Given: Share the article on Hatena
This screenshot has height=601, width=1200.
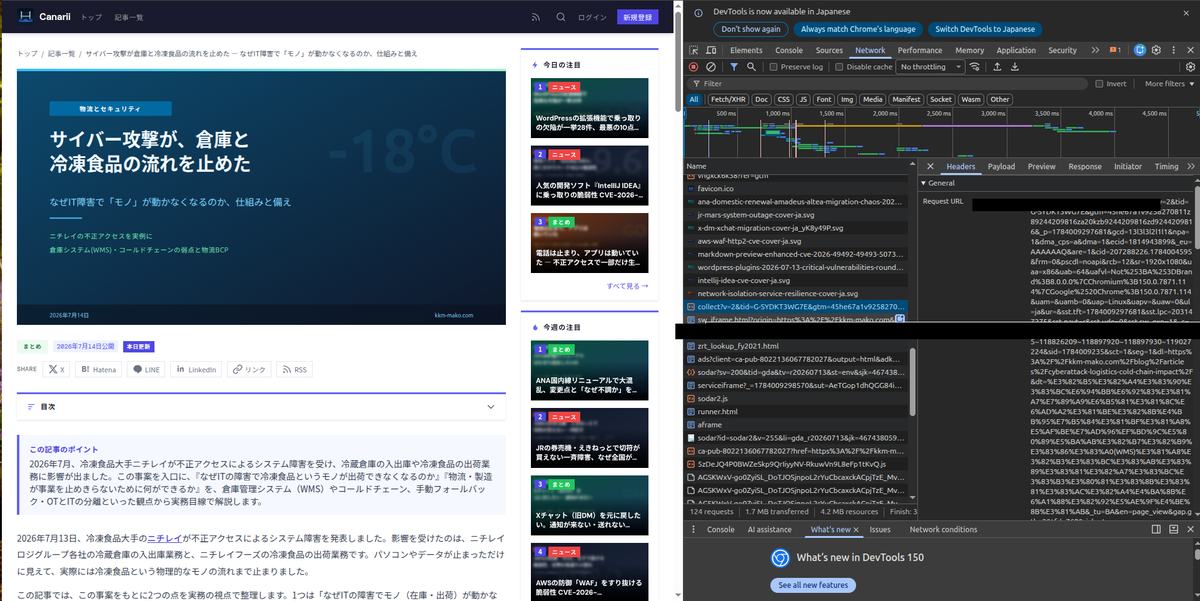Looking at the screenshot, I should [x=97, y=369].
